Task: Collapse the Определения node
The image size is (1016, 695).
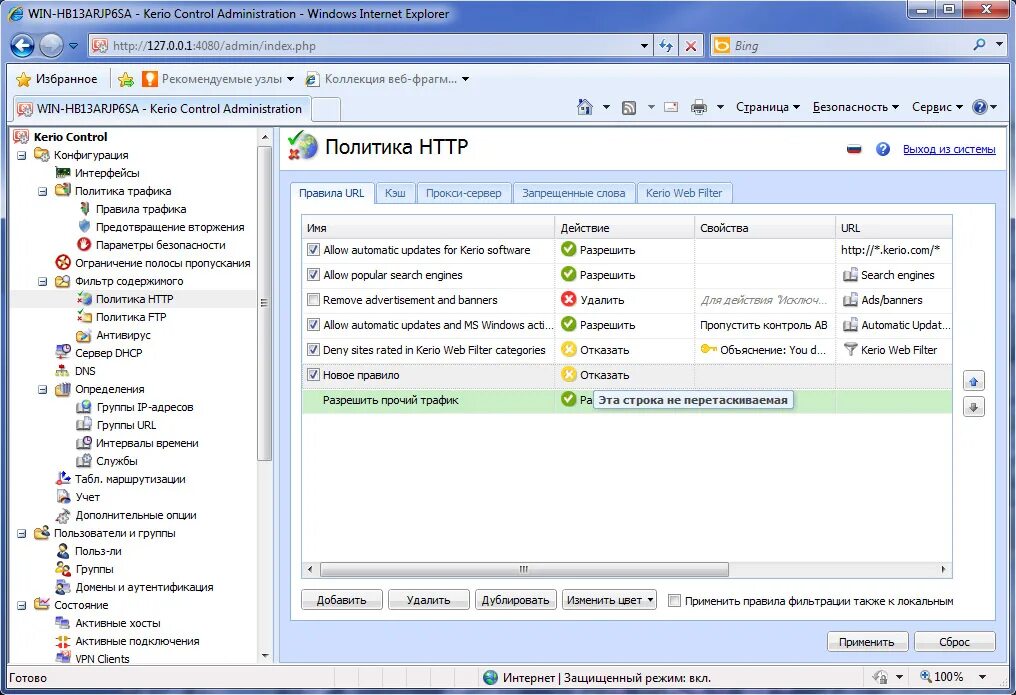Action: [x=43, y=389]
